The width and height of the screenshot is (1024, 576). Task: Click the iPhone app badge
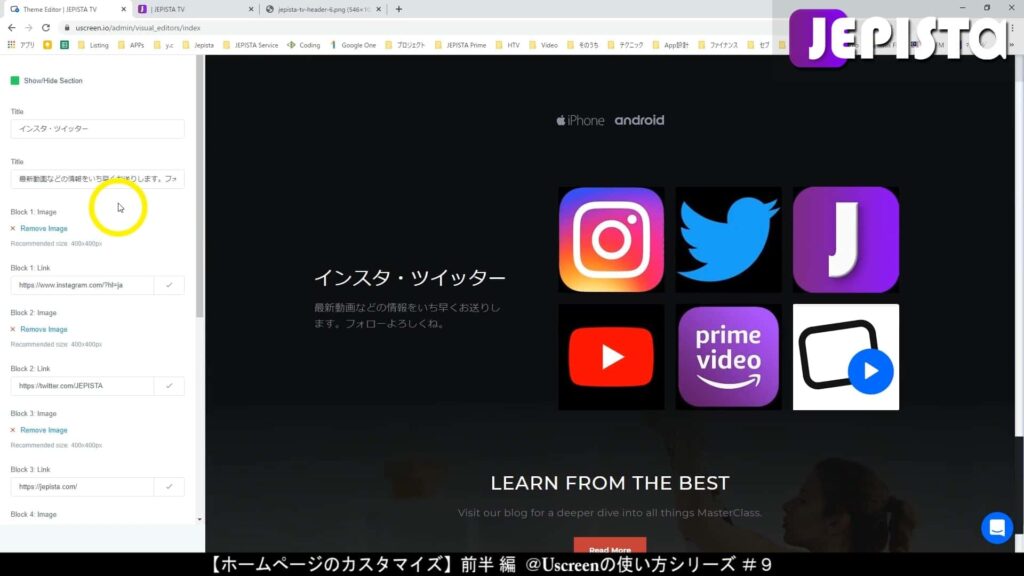coord(580,120)
